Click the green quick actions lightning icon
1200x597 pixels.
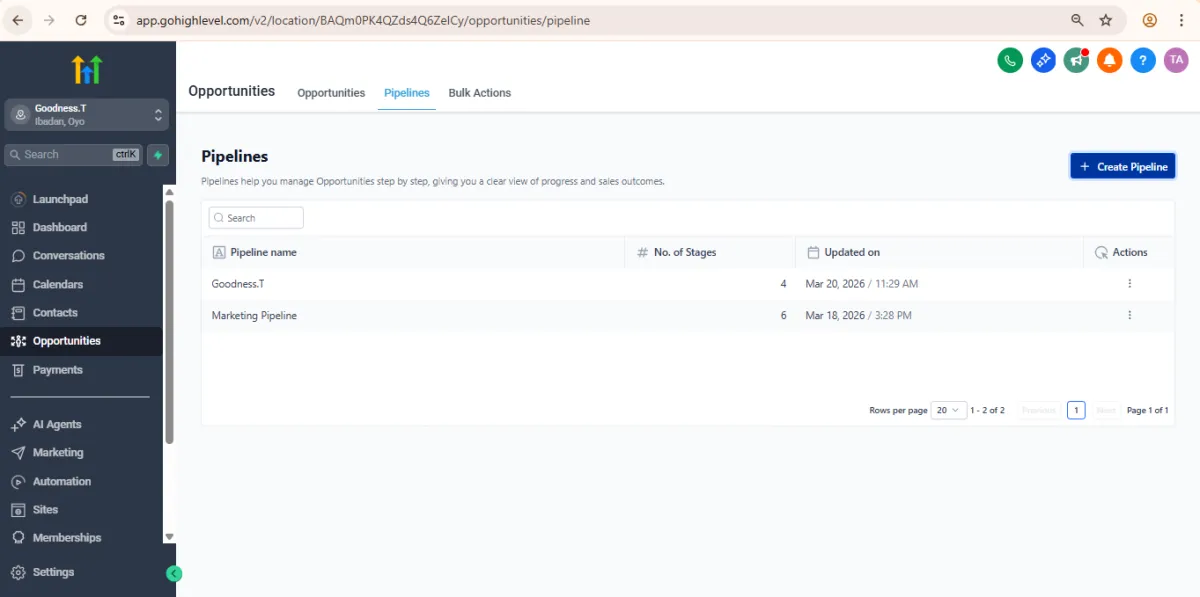[158, 155]
